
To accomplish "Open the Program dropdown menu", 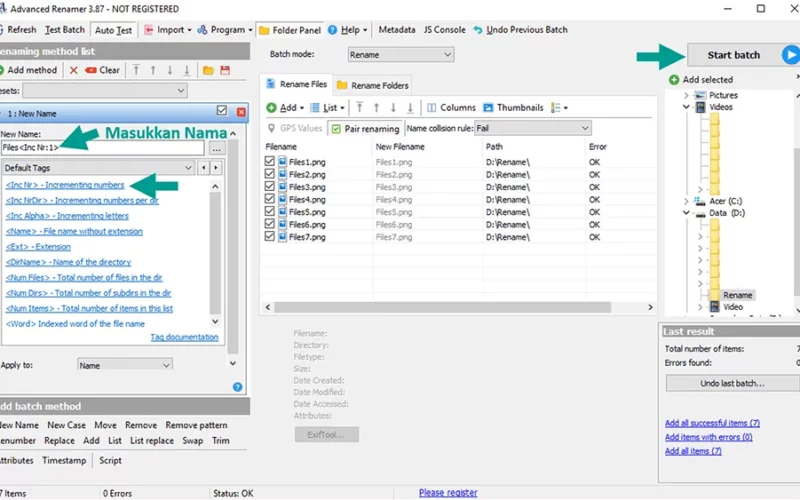I will (225, 30).
